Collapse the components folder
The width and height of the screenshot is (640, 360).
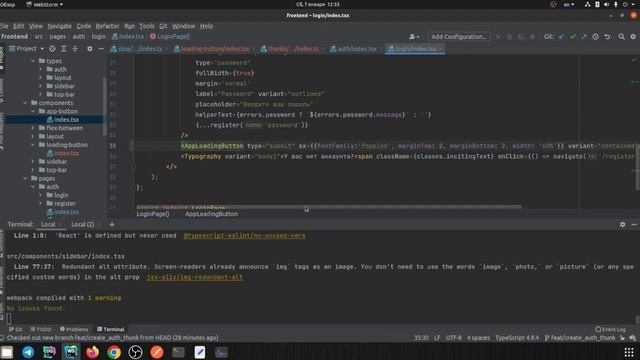click(25, 103)
